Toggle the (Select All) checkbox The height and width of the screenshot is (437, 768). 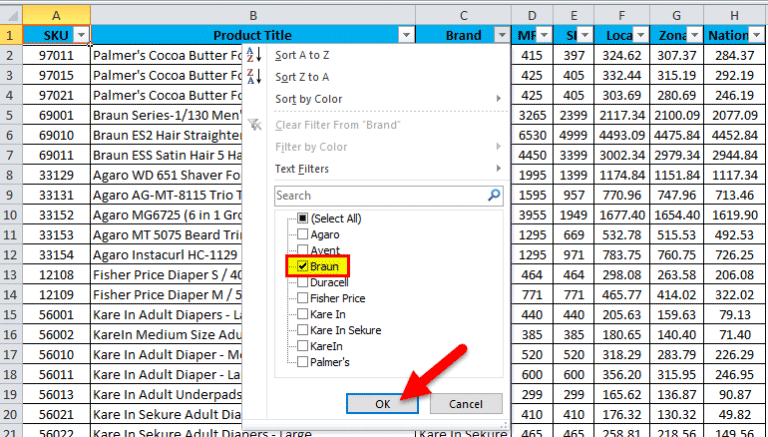(303, 218)
